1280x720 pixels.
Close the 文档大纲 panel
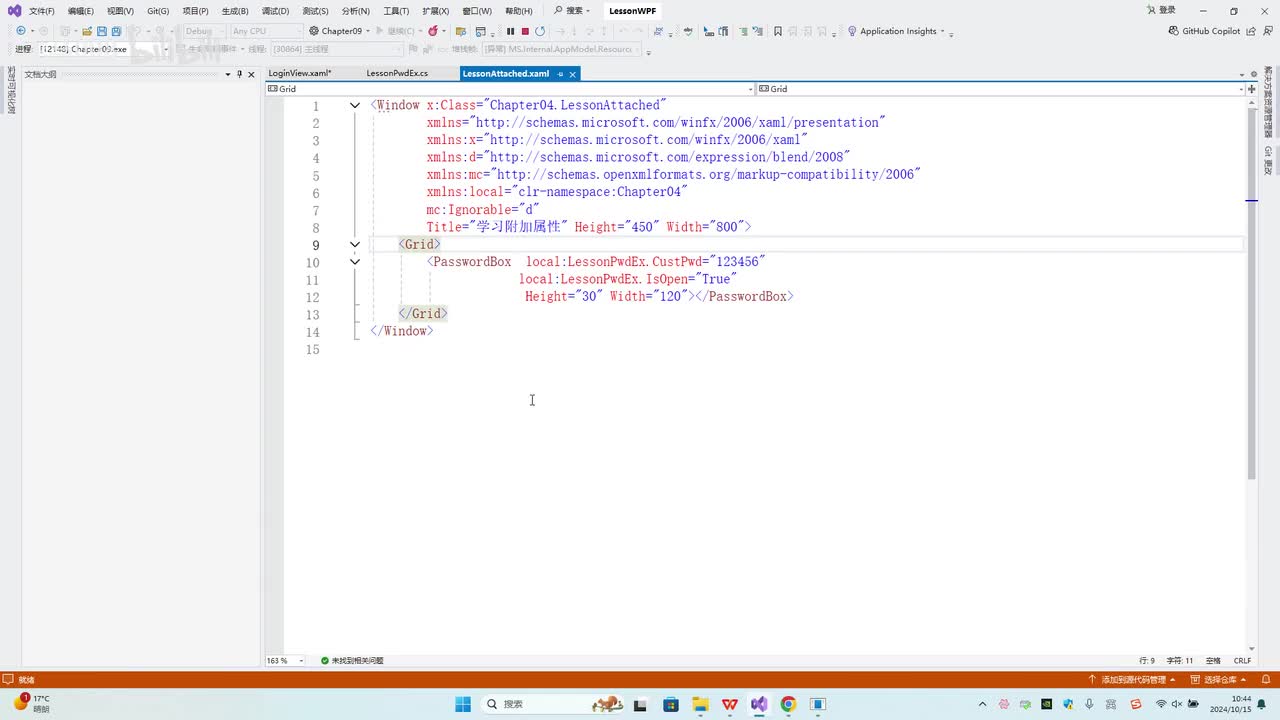click(x=251, y=74)
